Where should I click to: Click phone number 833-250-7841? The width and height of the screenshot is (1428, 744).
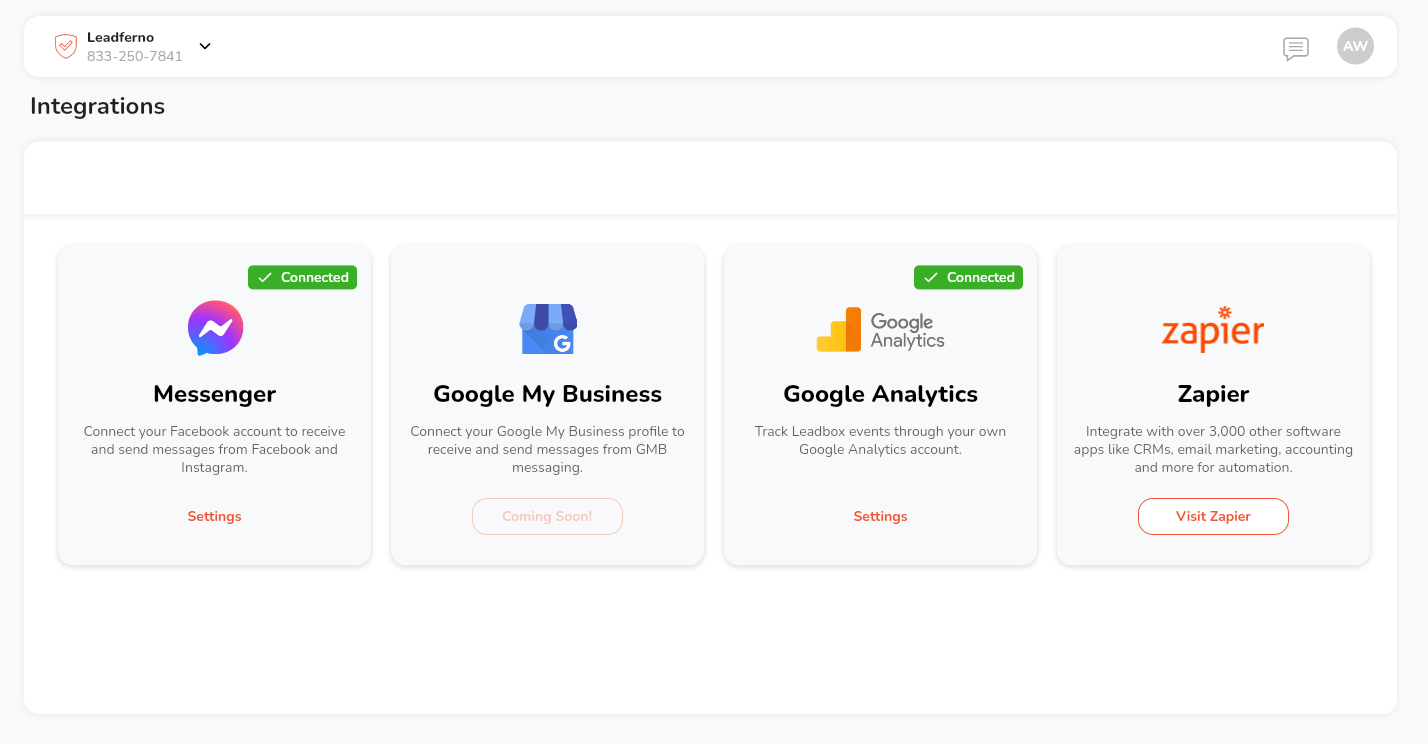pyautogui.click(x=135, y=57)
